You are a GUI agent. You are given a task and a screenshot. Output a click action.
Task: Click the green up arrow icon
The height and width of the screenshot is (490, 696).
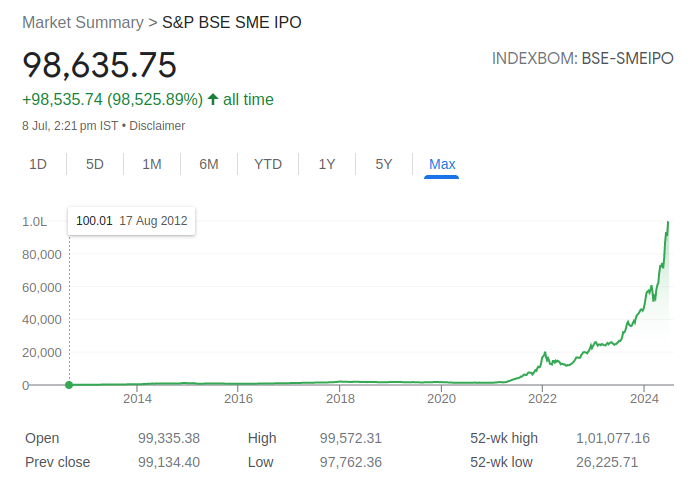(213, 99)
